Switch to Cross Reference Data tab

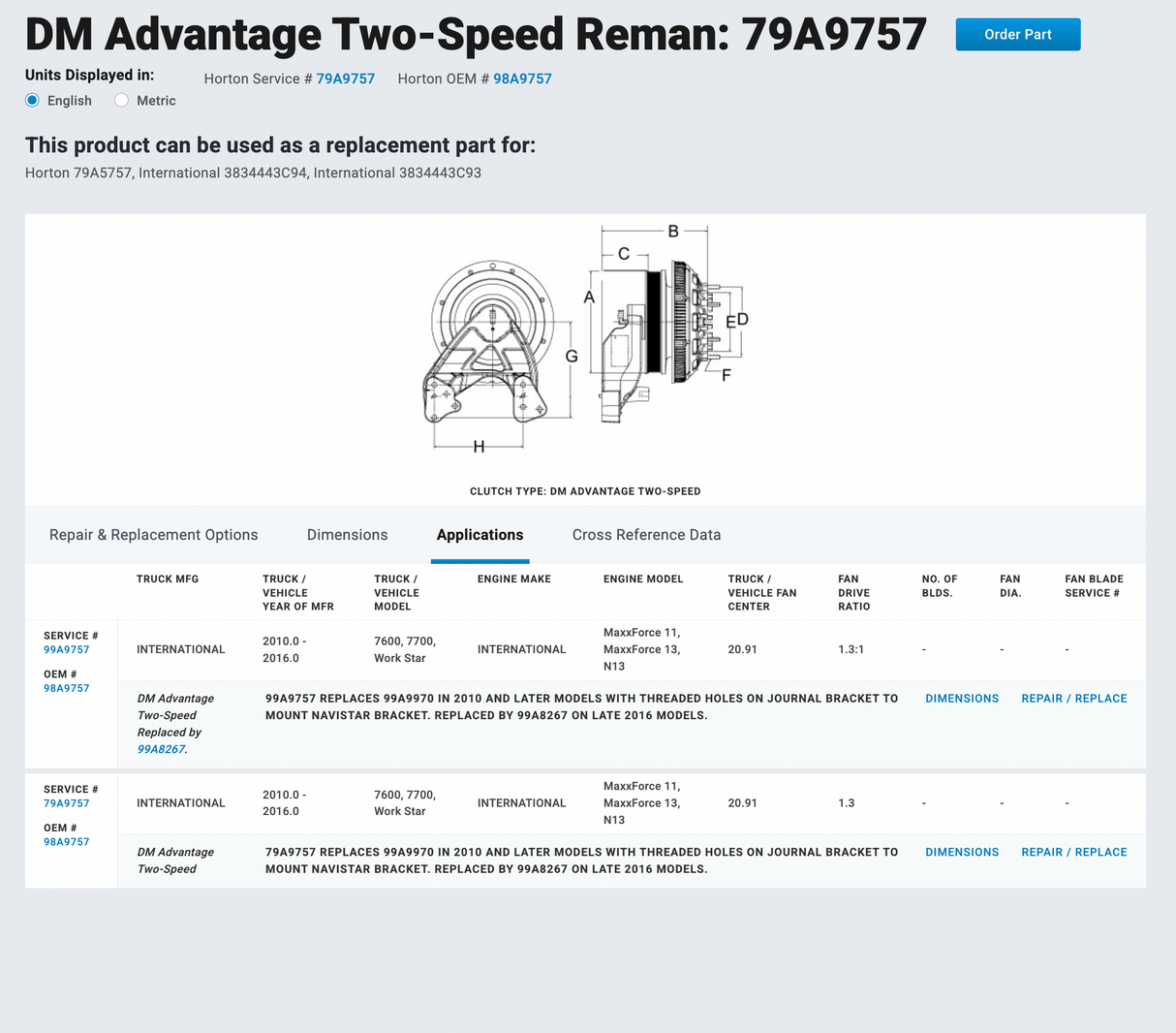646,535
